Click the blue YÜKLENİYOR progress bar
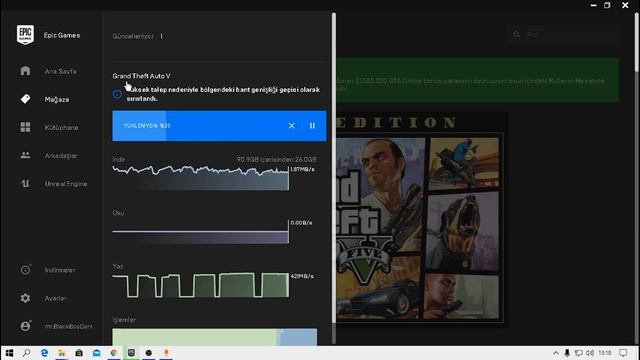The height and width of the screenshot is (360, 640). pyautogui.click(x=219, y=126)
